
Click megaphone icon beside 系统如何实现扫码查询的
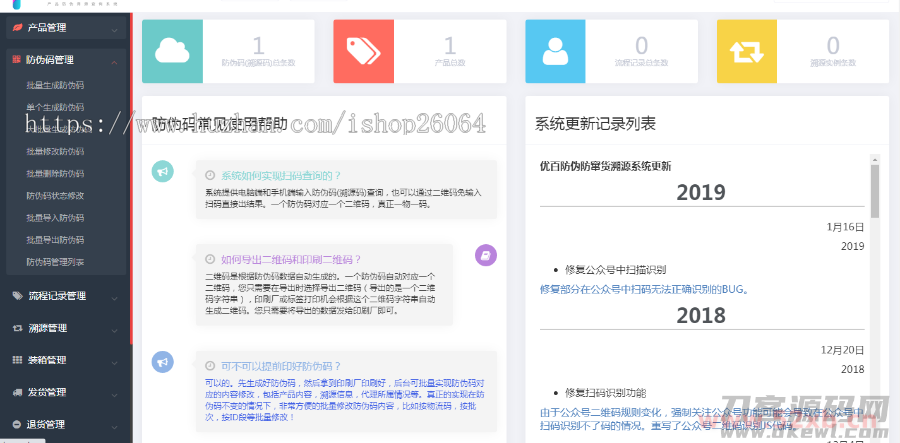pyautogui.click(x=161, y=173)
